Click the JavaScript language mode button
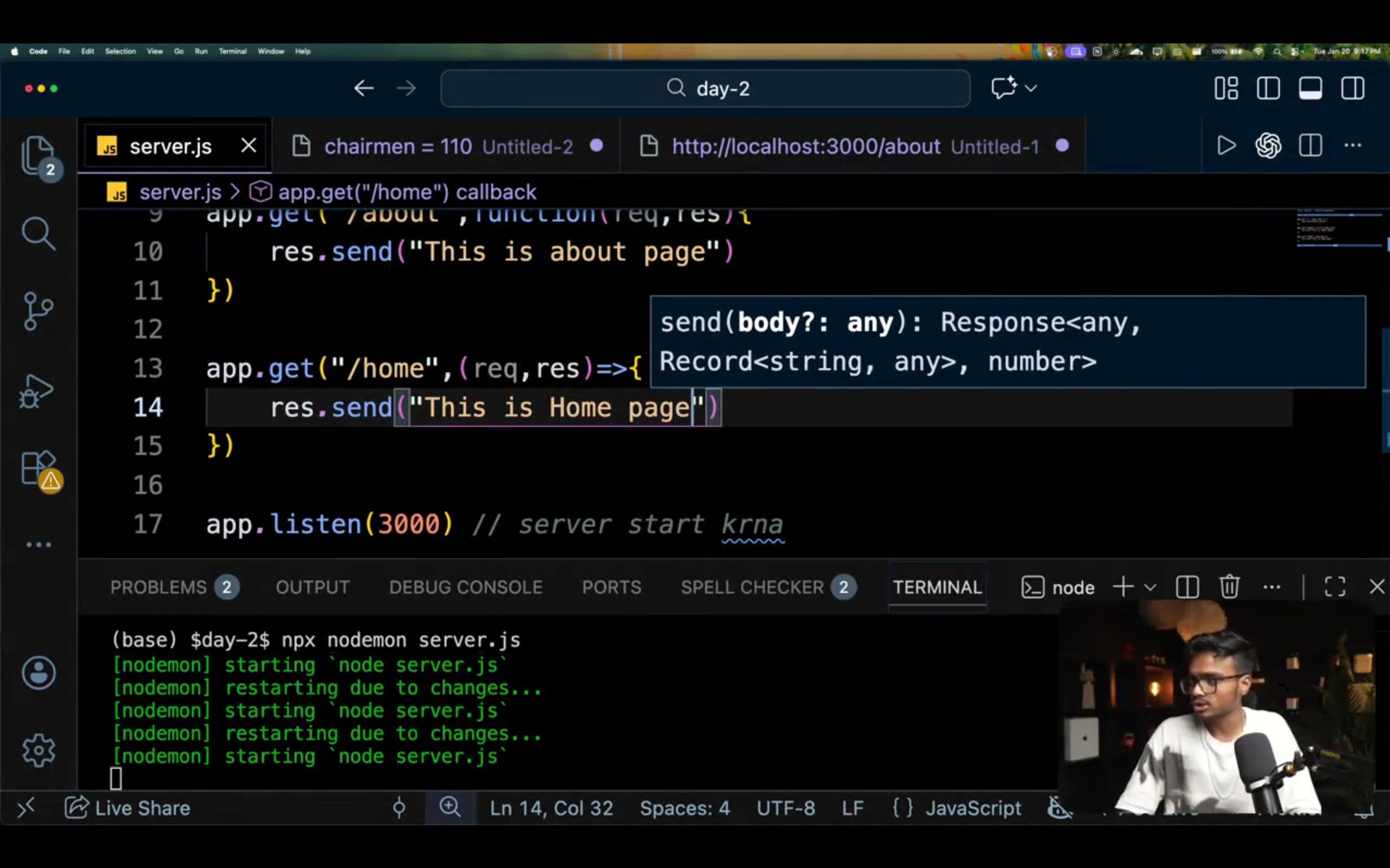Image resolution: width=1390 pixels, height=868 pixels. click(x=973, y=808)
